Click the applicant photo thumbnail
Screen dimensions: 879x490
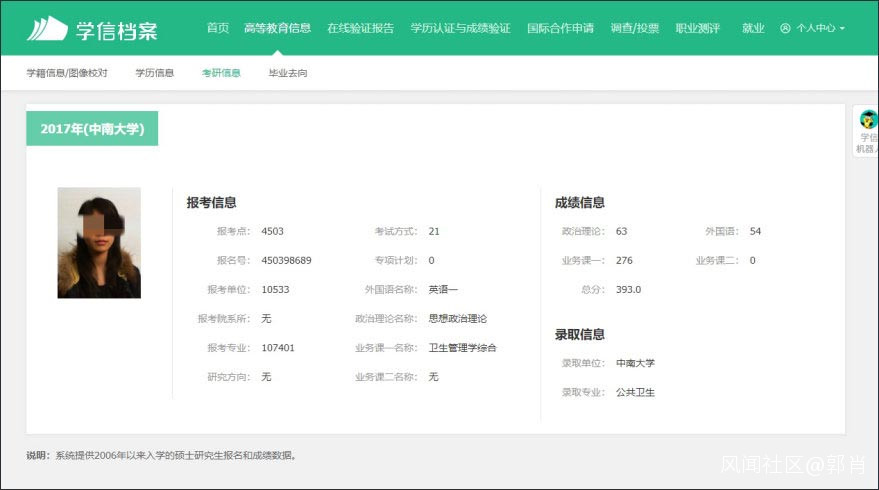pos(99,243)
